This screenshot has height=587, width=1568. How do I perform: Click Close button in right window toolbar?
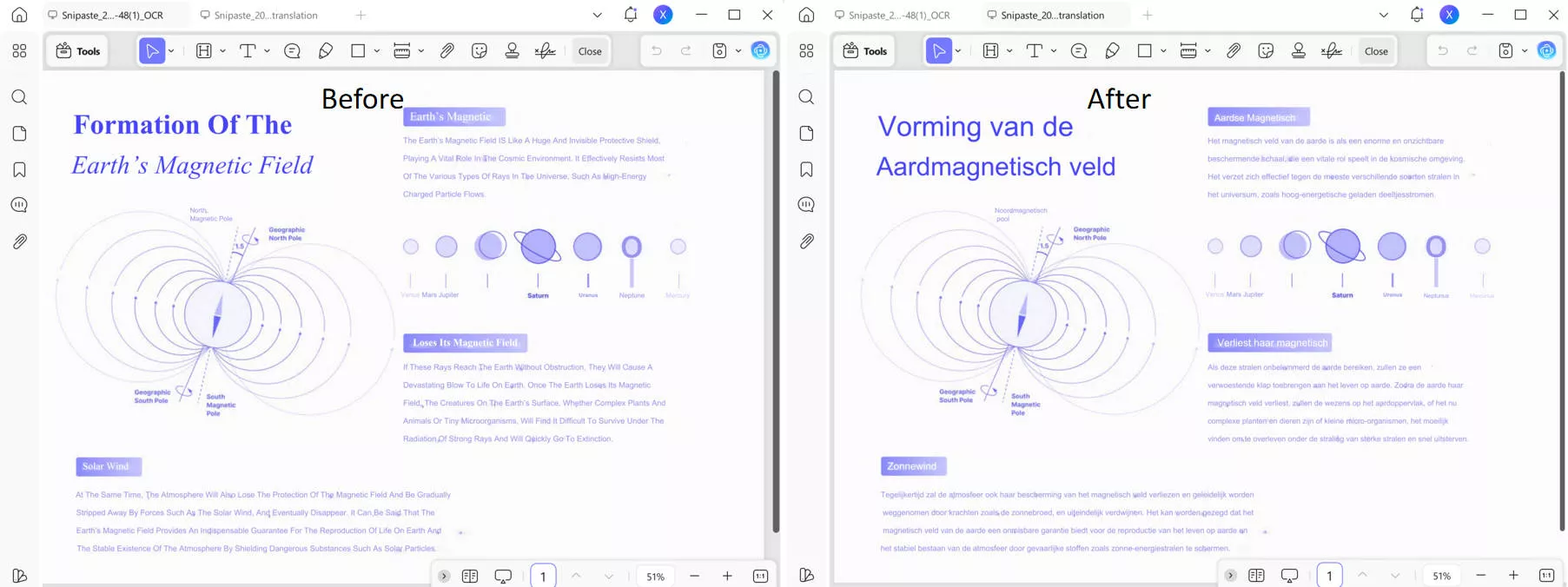[1376, 51]
